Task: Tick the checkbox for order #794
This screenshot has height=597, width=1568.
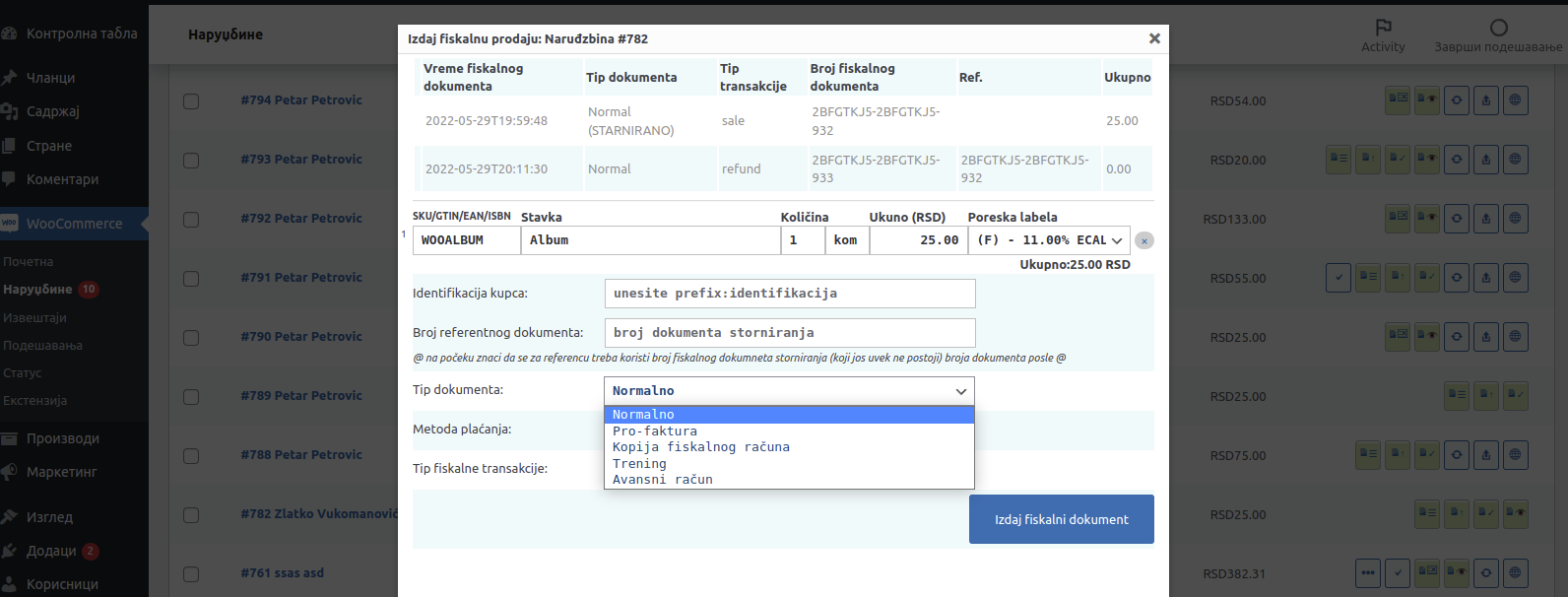Action: pos(191,101)
